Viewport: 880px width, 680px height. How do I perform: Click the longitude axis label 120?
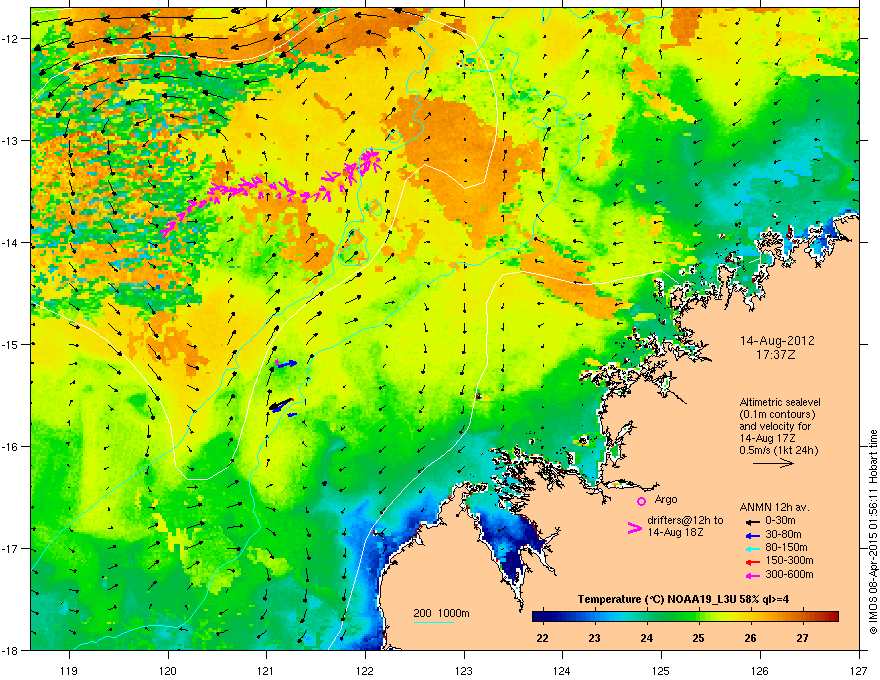tap(168, 670)
